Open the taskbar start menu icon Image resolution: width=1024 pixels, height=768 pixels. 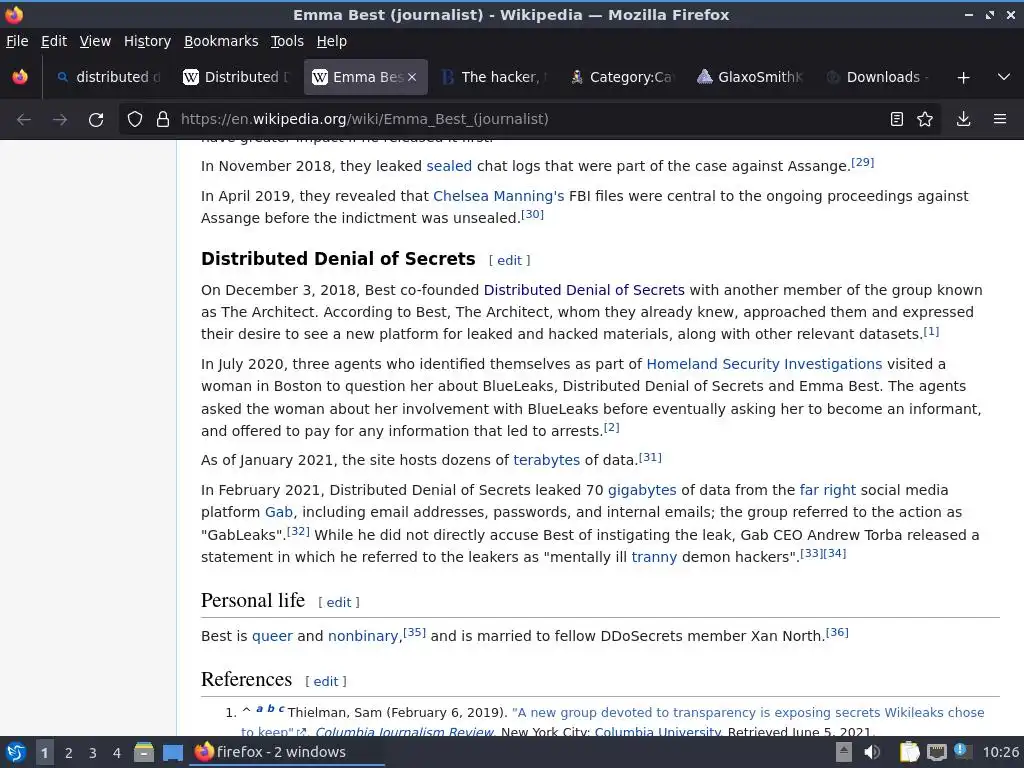(15, 752)
